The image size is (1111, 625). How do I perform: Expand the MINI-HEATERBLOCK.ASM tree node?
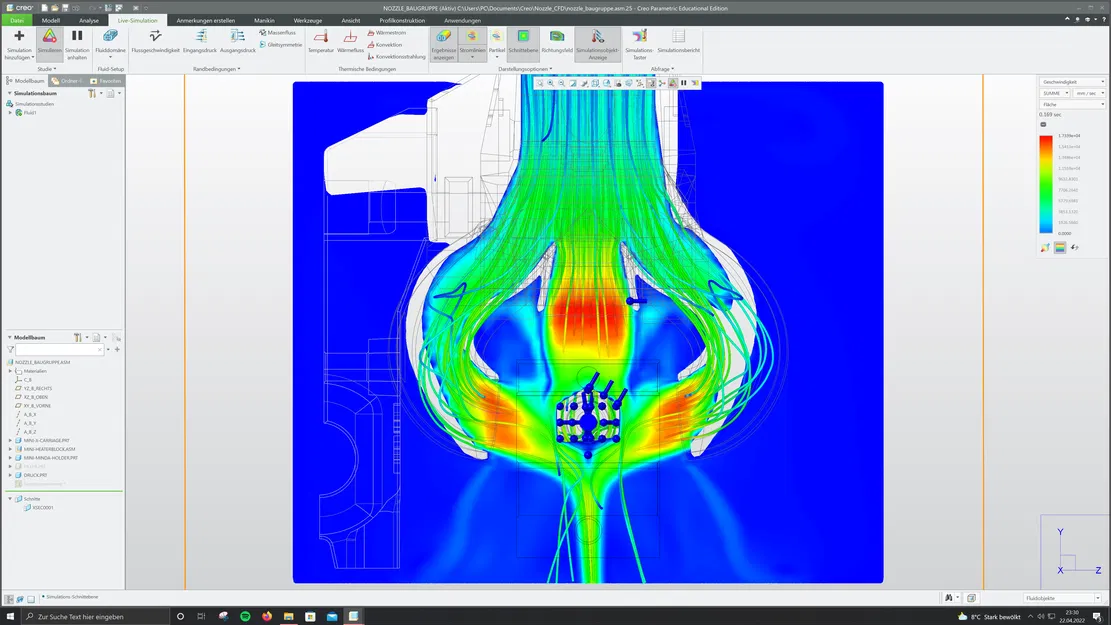click(x=10, y=449)
